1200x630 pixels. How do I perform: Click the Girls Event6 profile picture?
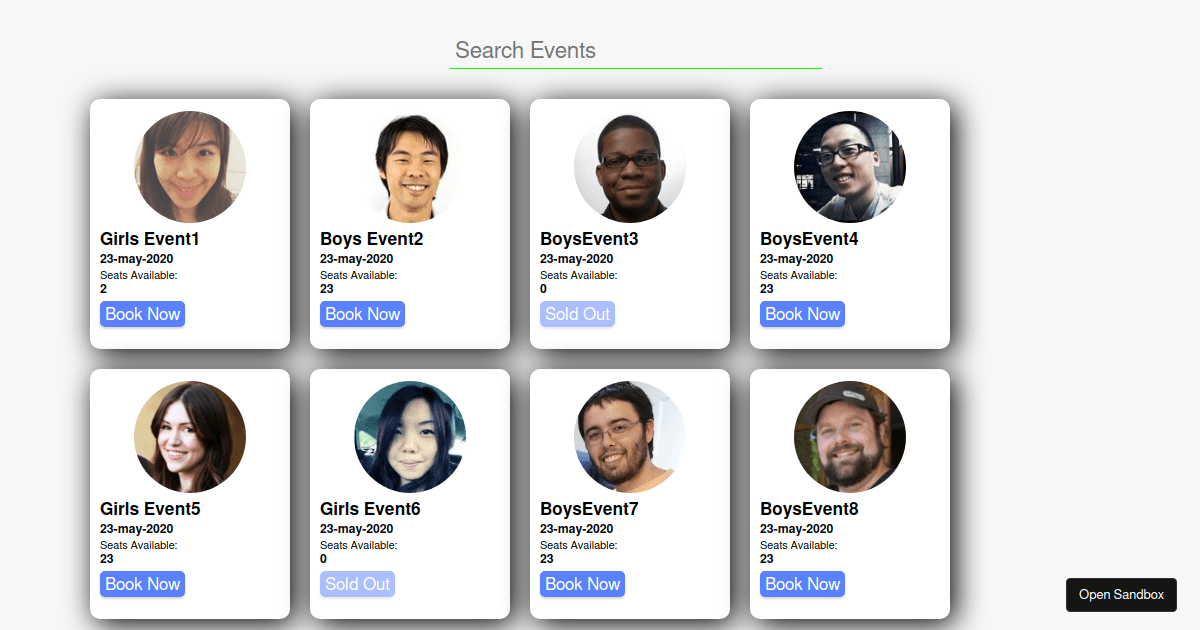click(409, 437)
